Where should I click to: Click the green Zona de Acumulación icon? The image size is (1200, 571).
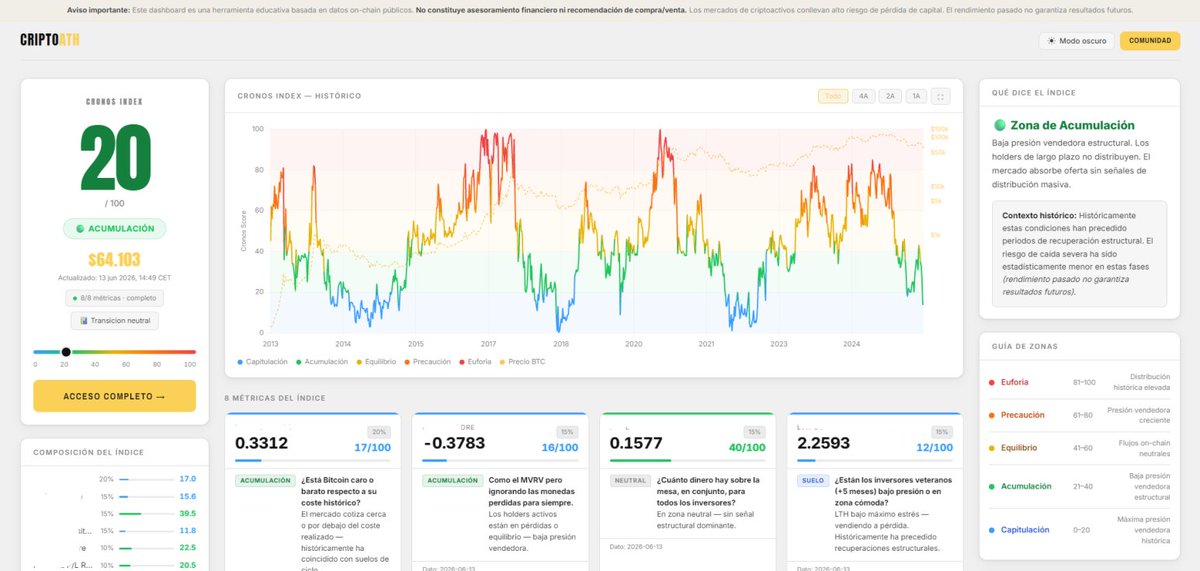click(998, 126)
